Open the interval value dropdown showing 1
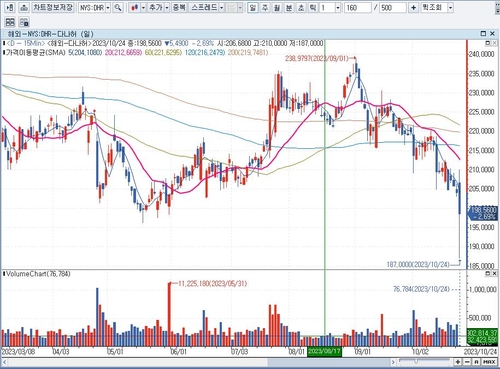 (x=338, y=8)
